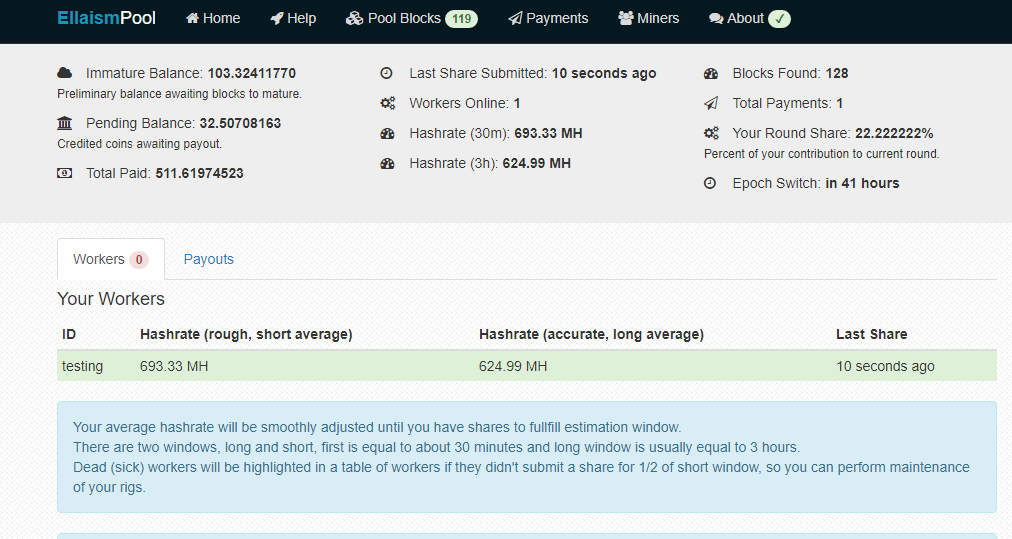Click the 10 seconds ago table cell

tap(886, 366)
